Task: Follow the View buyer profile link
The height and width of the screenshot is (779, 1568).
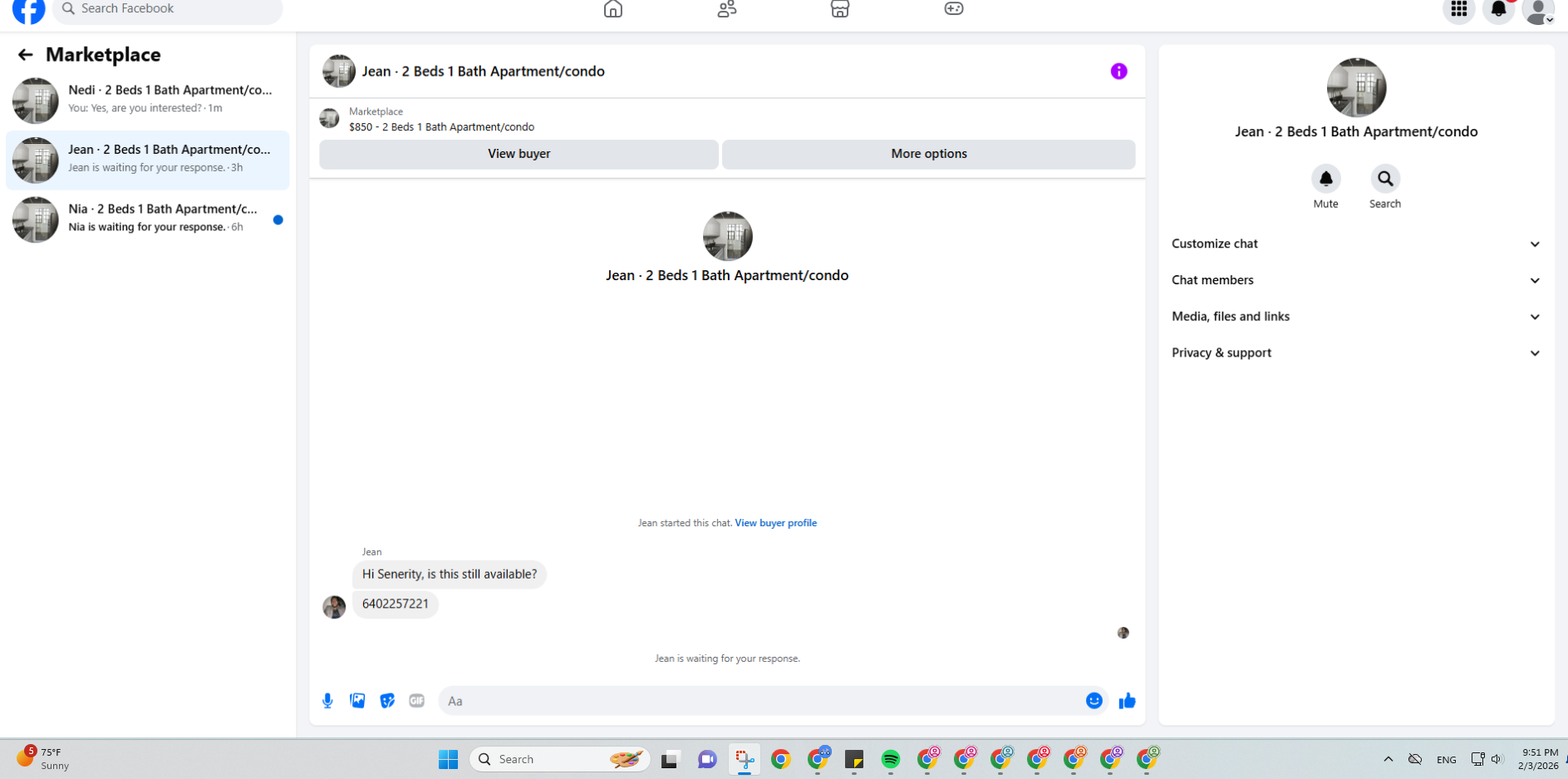Action: pyautogui.click(x=776, y=523)
